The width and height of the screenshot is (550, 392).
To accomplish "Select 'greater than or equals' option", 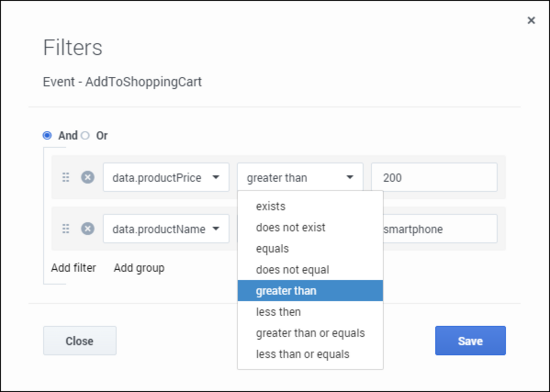I will (x=310, y=333).
